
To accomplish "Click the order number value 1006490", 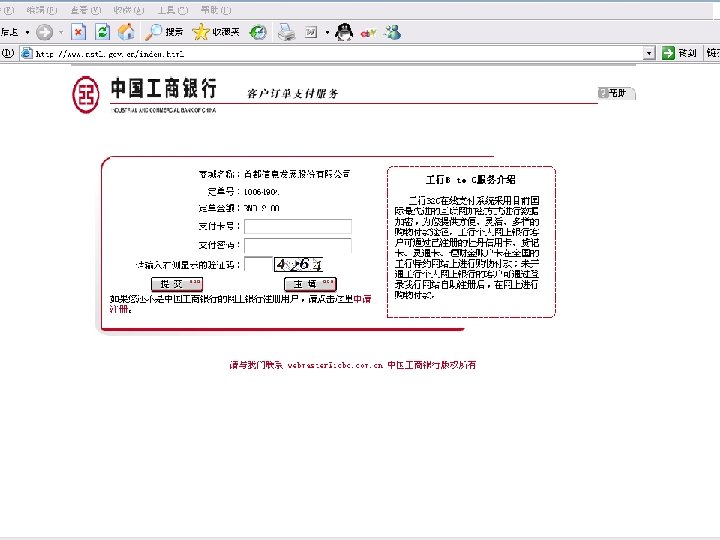I will click(x=261, y=192).
